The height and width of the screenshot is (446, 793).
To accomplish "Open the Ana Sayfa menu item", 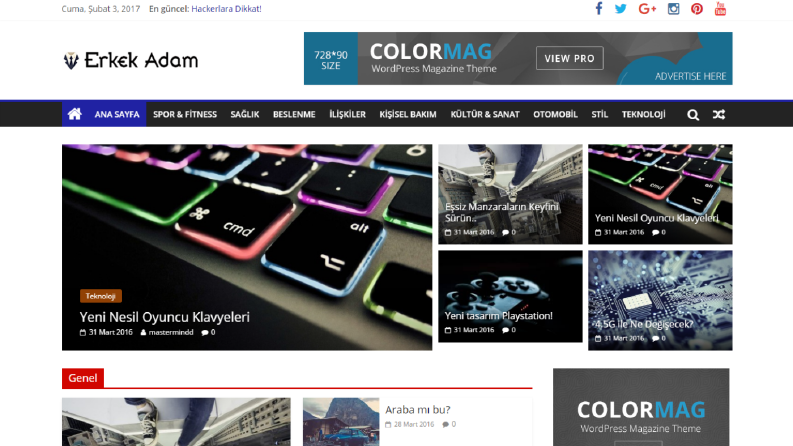I will tap(117, 114).
